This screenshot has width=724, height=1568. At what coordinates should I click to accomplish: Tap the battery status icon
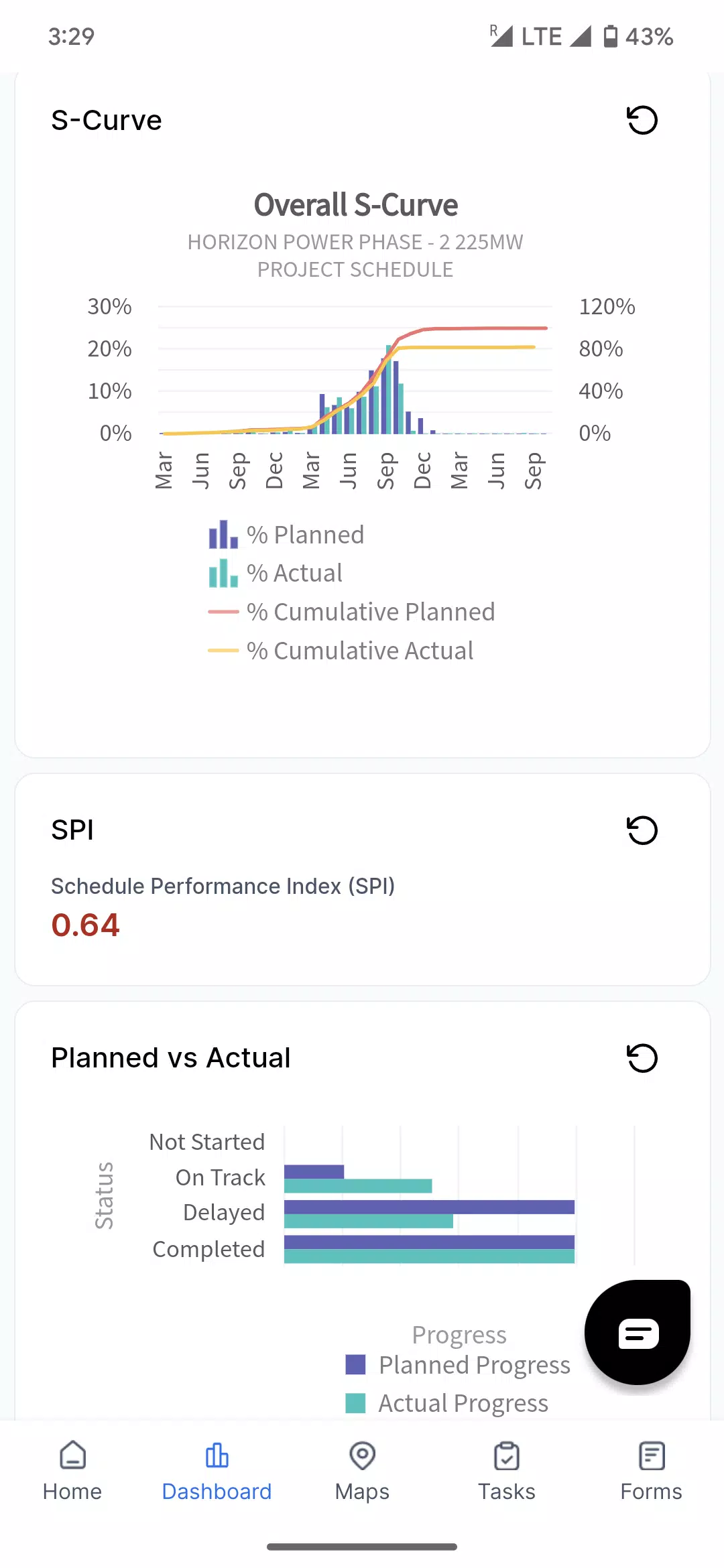pyautogui.click(x=610, y=36)
